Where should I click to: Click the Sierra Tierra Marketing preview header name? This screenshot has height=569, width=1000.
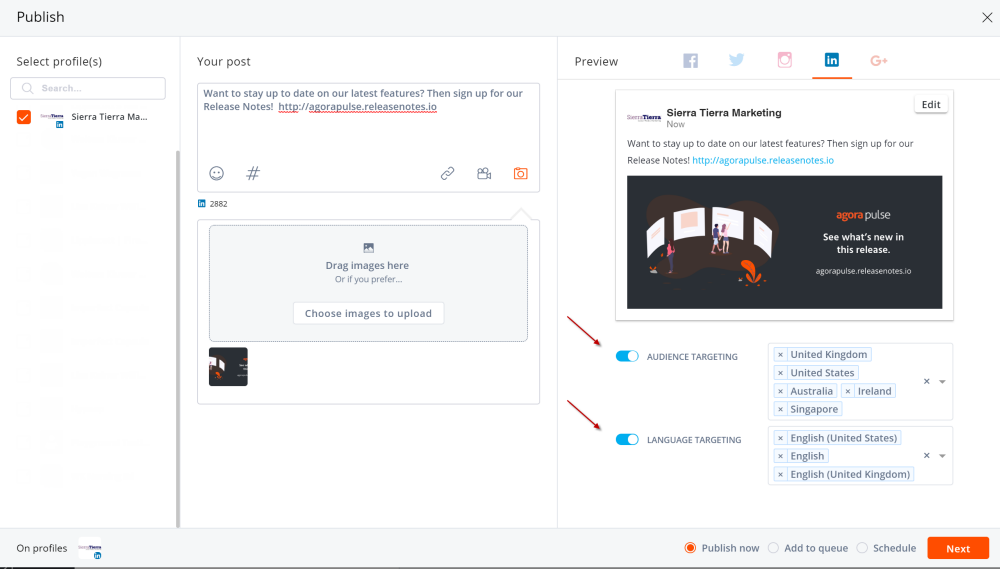pos(724,113)
